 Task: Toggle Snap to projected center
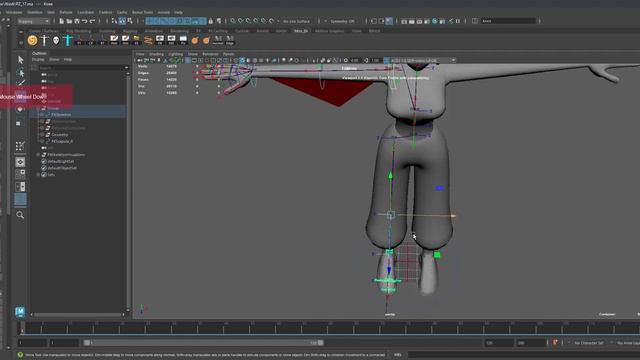[256, 21]
